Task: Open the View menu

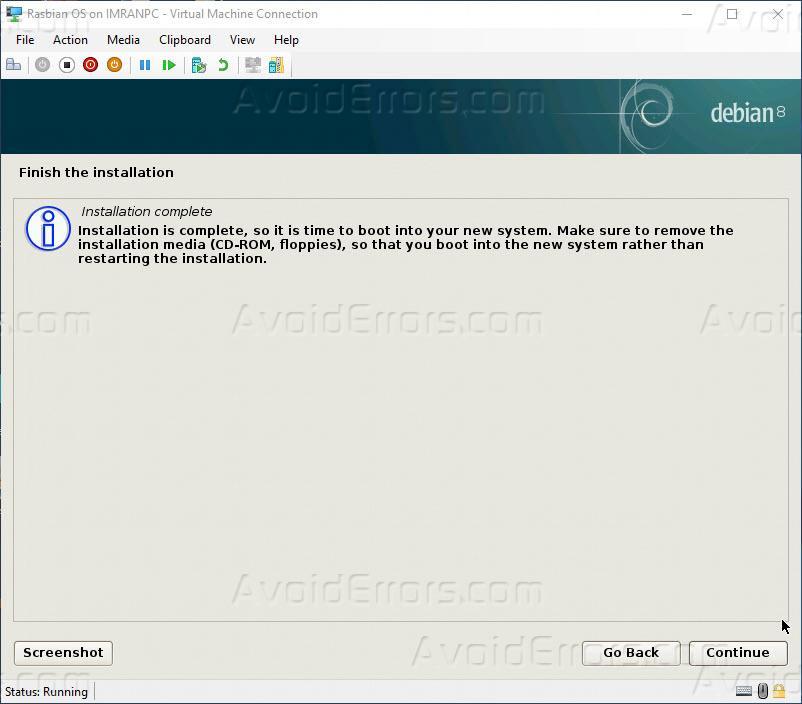Action: click(x=242, y=40)
